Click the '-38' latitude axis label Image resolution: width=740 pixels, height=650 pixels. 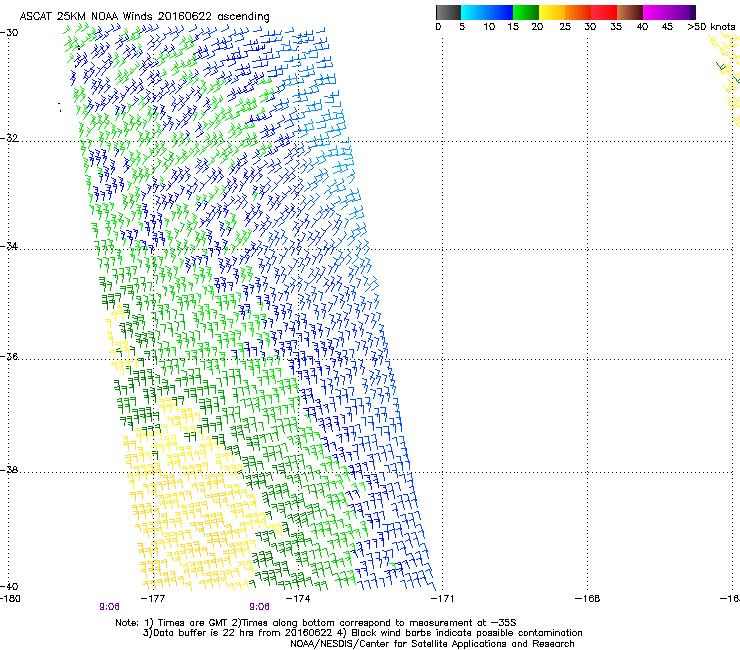tap(9, 470)
